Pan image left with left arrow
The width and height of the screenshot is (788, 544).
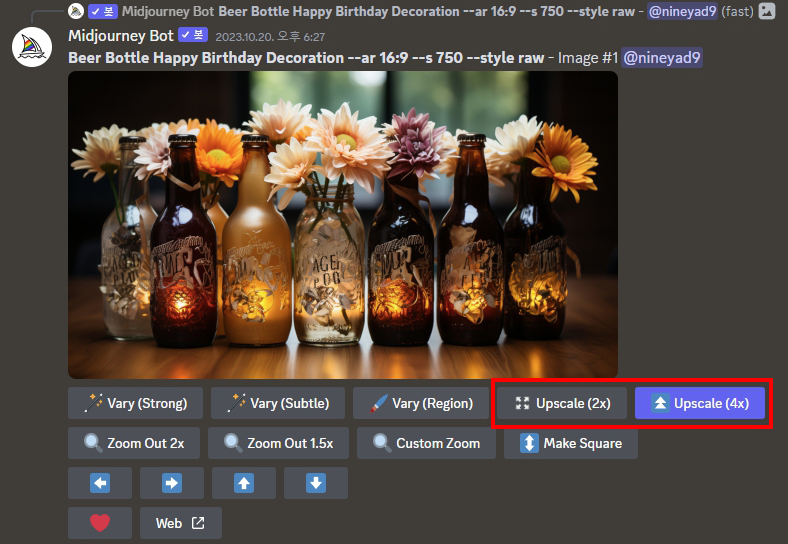click(x=100, y=483)
